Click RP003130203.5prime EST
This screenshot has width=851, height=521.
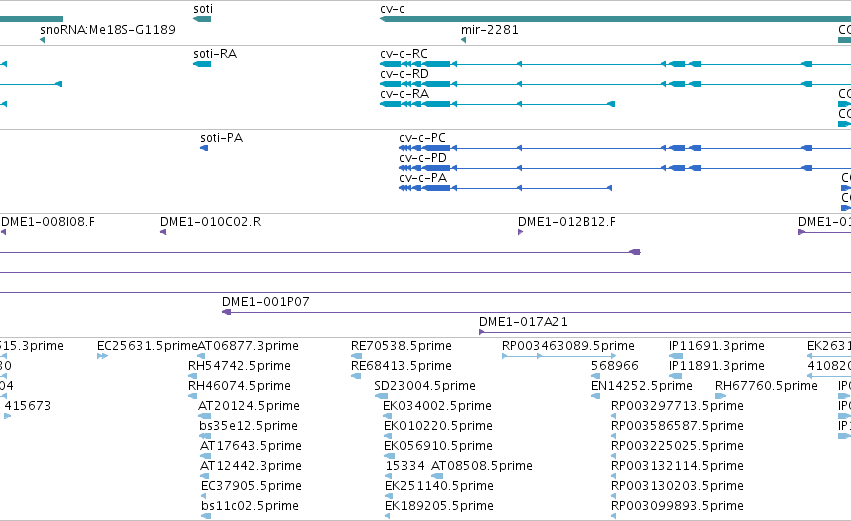pyautogui.click(x=614, y=496)
